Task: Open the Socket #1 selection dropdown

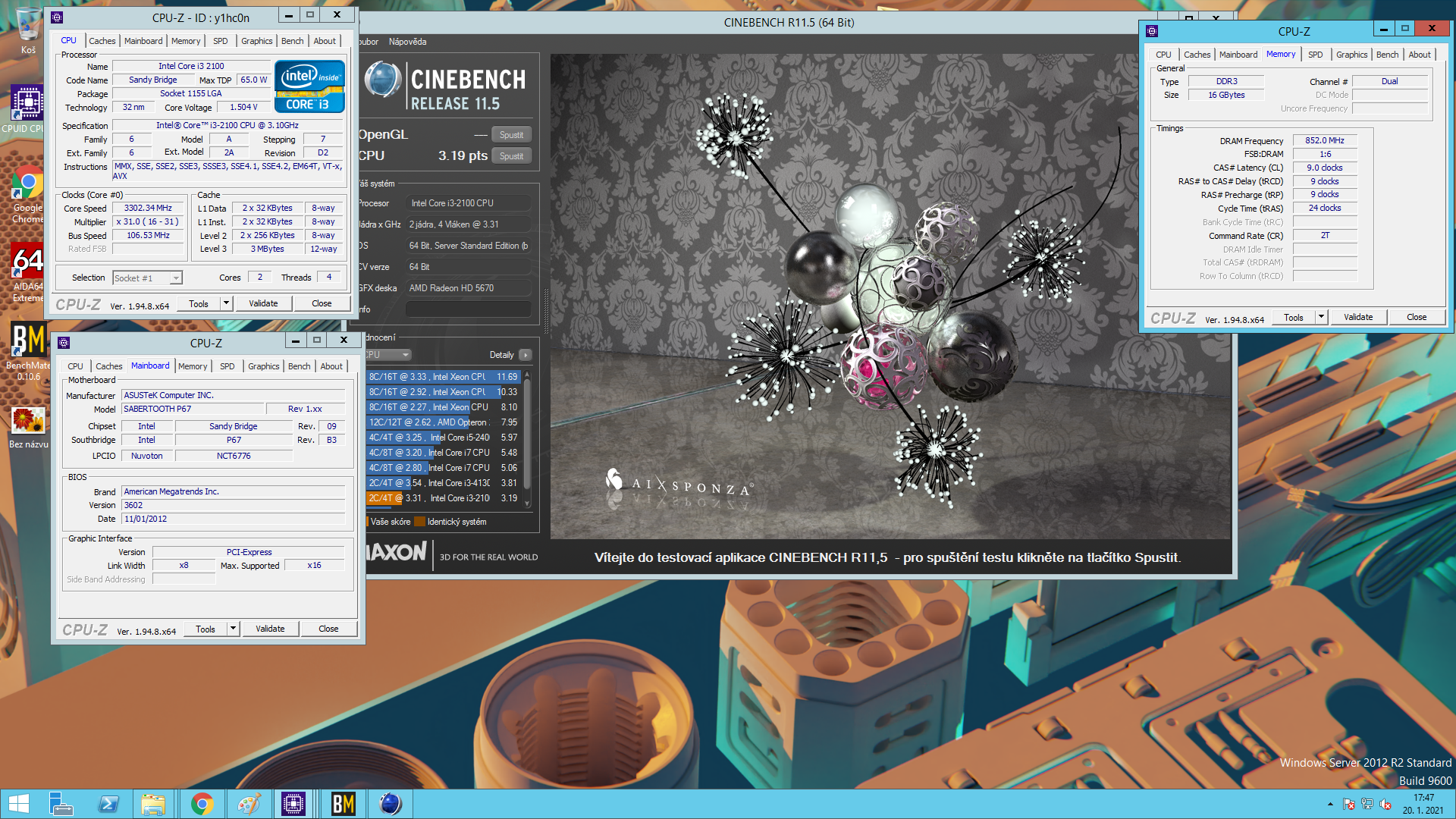Action: tap(148, 278)
